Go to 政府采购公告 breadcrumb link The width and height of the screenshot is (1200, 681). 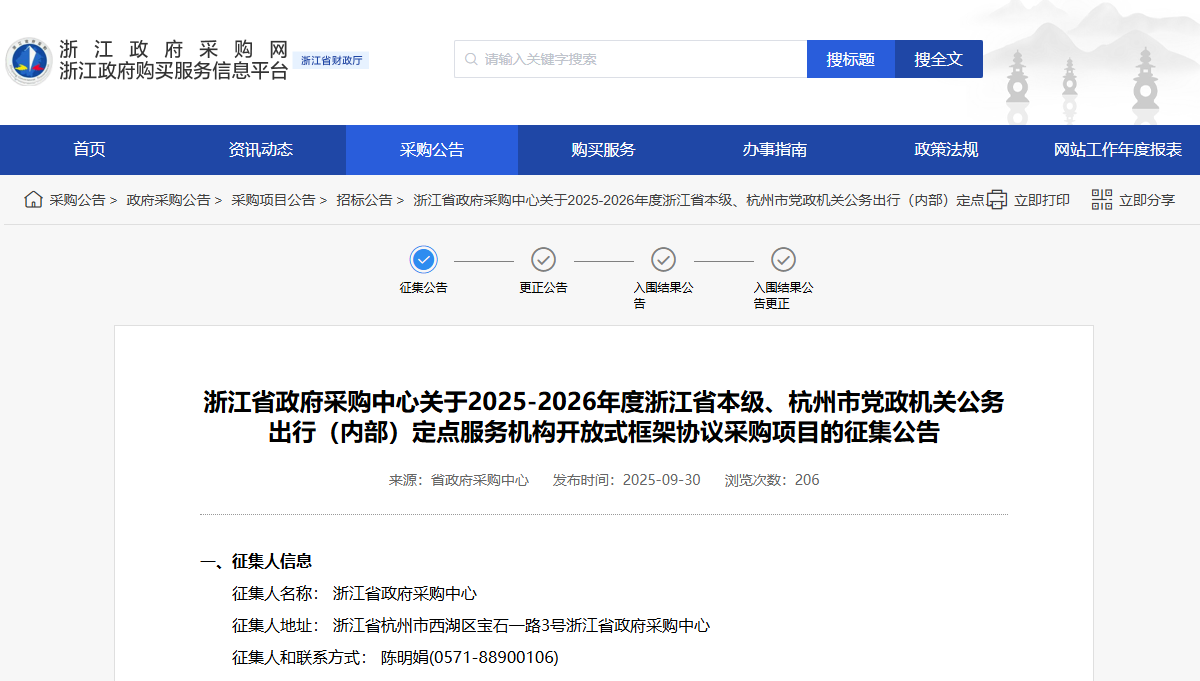tap(168, 200)
